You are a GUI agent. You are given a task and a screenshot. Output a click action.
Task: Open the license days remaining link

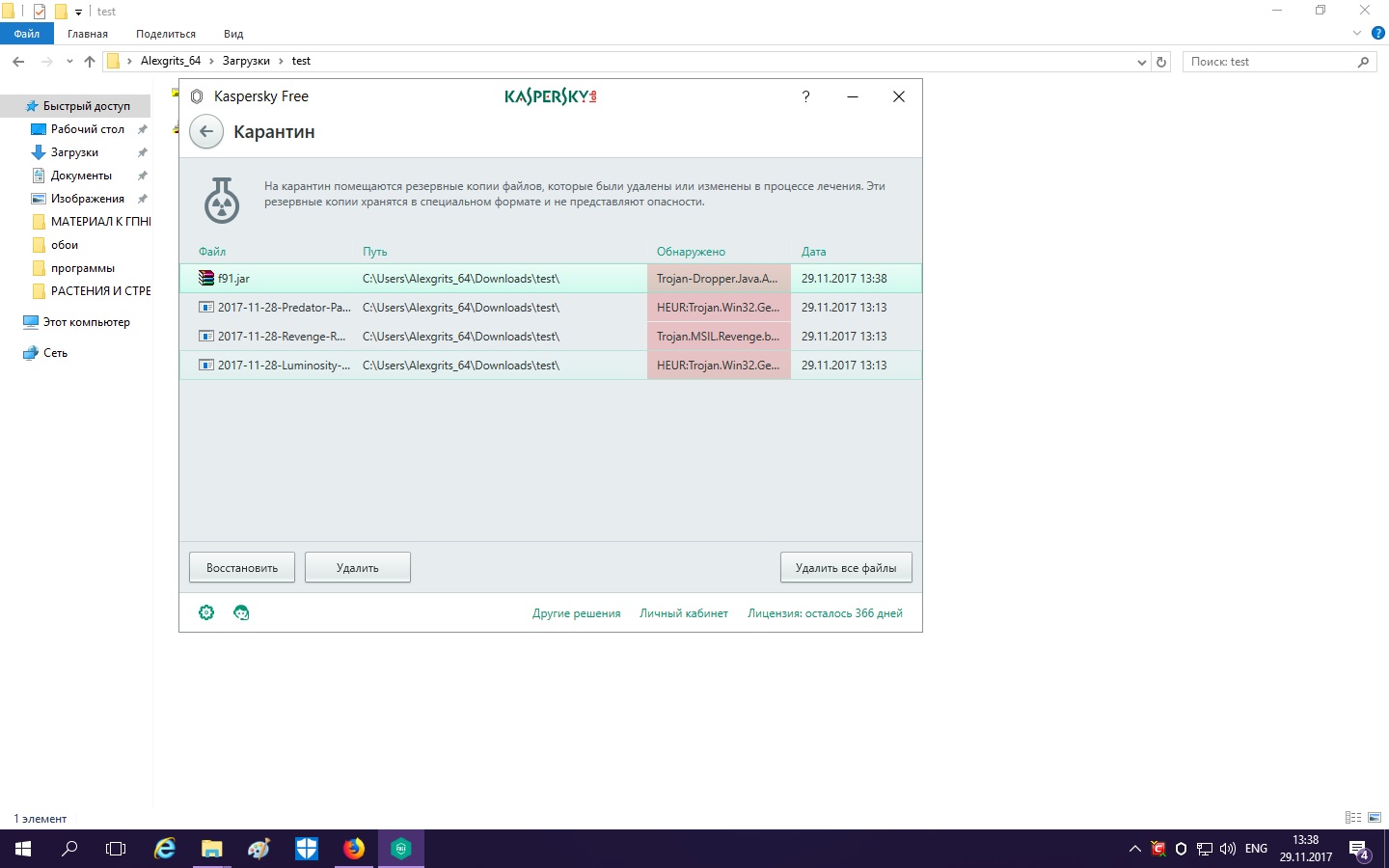pos(825,613)
